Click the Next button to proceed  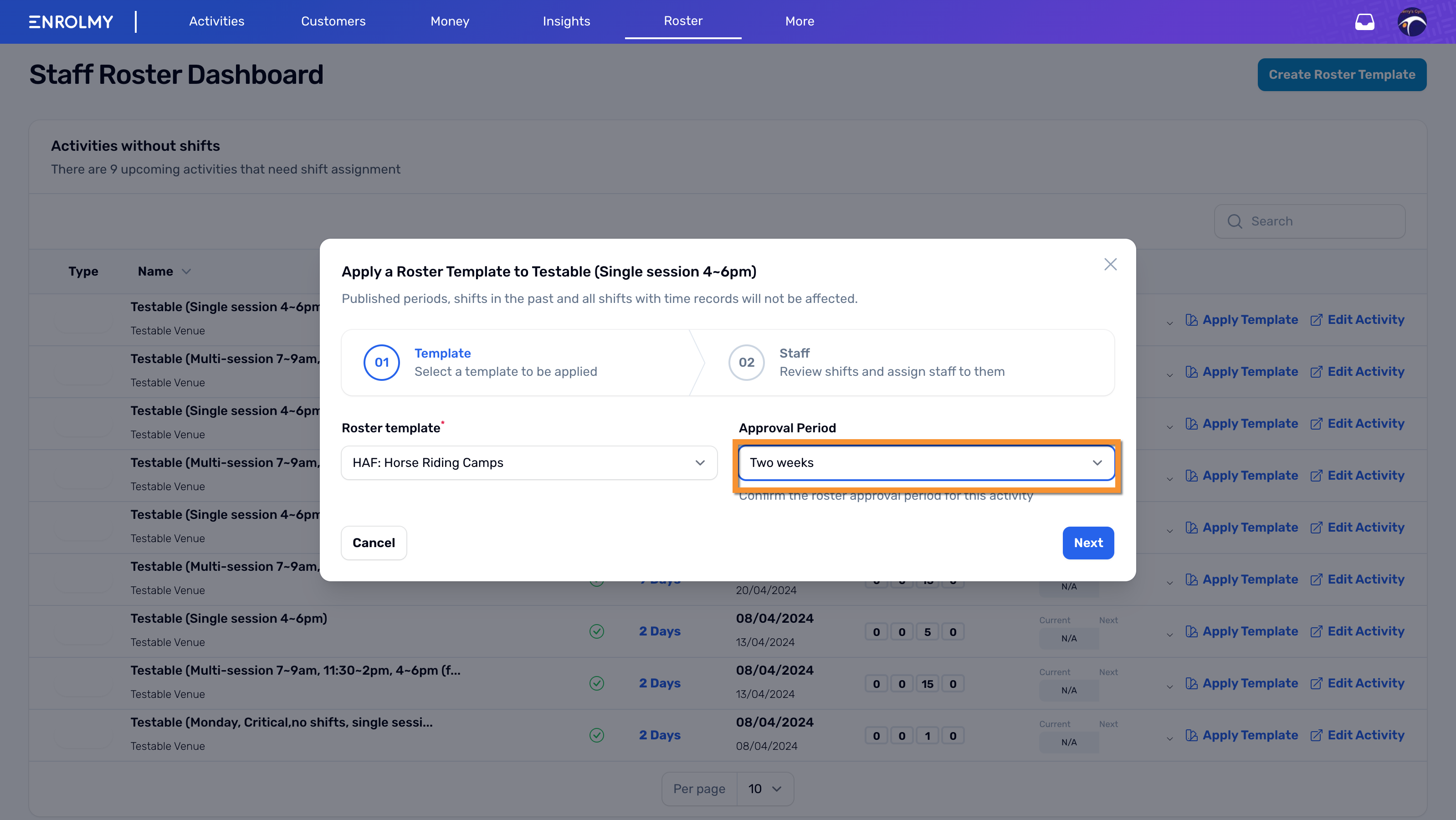[x=1088, y=543]
